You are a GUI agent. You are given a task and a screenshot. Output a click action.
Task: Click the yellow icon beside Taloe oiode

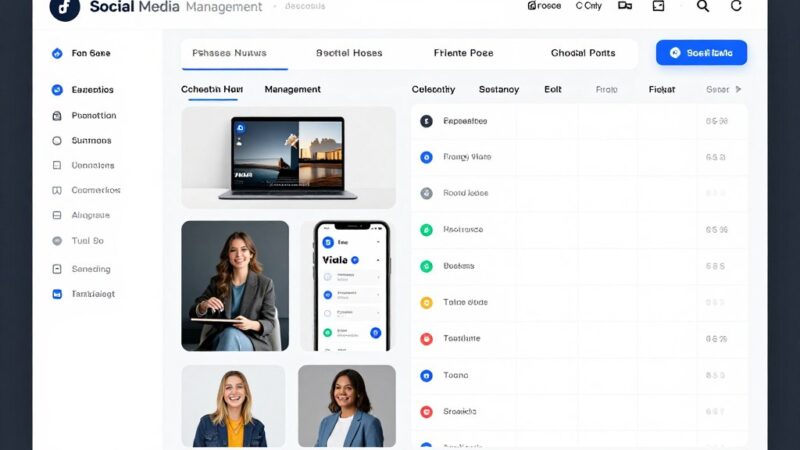point(426,303)
